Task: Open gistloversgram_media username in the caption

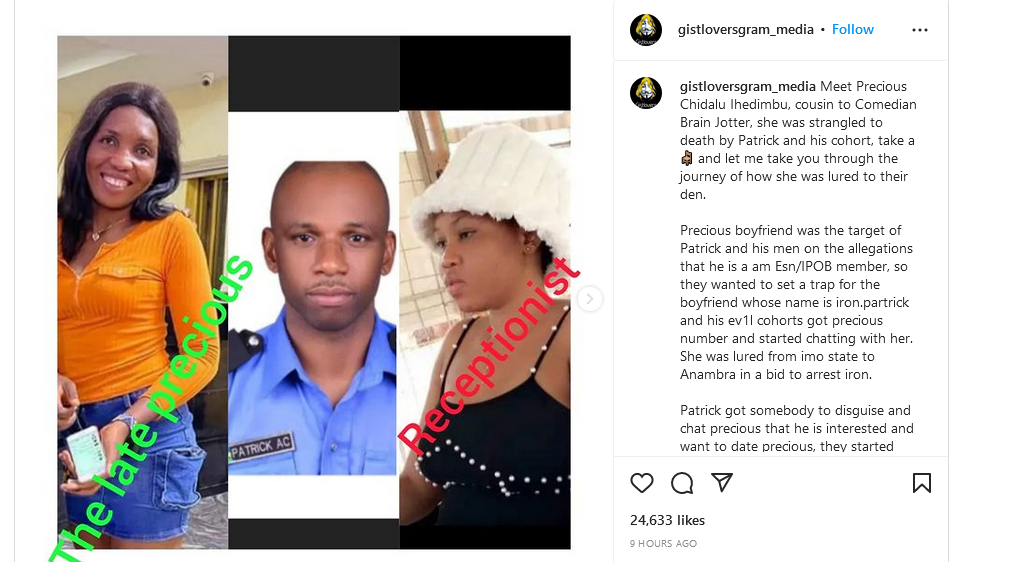Action: 747,86
